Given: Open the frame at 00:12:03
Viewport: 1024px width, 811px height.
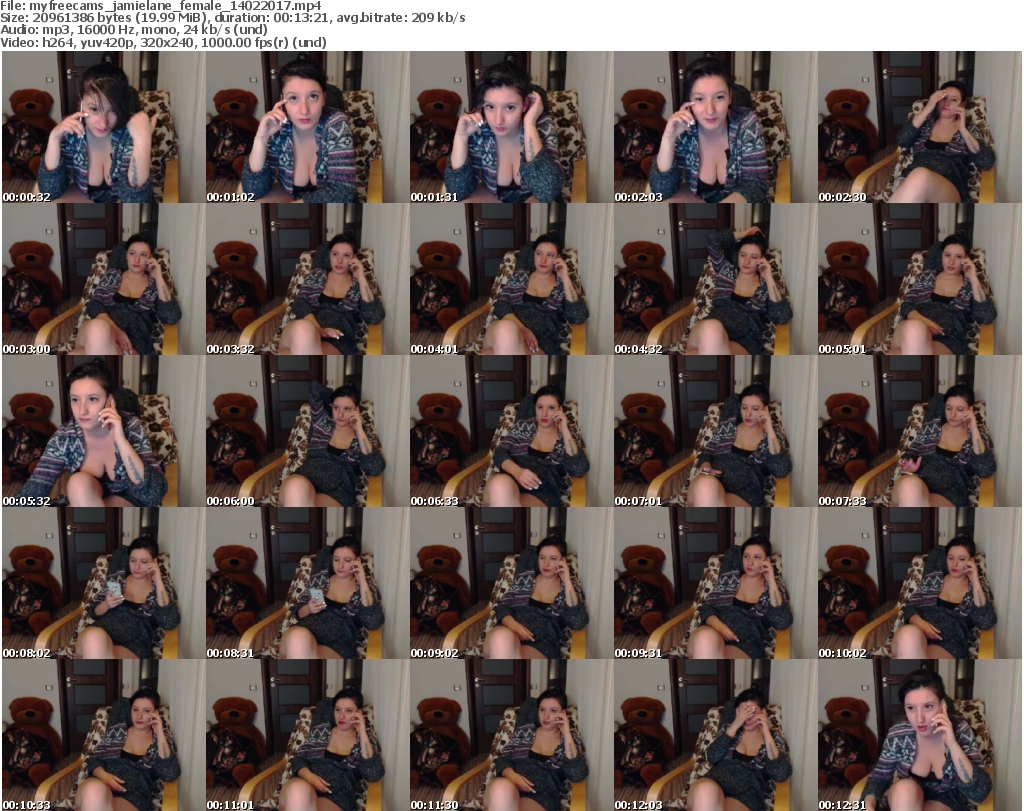Looking at the screenshot, I should (x=715, y=735).
